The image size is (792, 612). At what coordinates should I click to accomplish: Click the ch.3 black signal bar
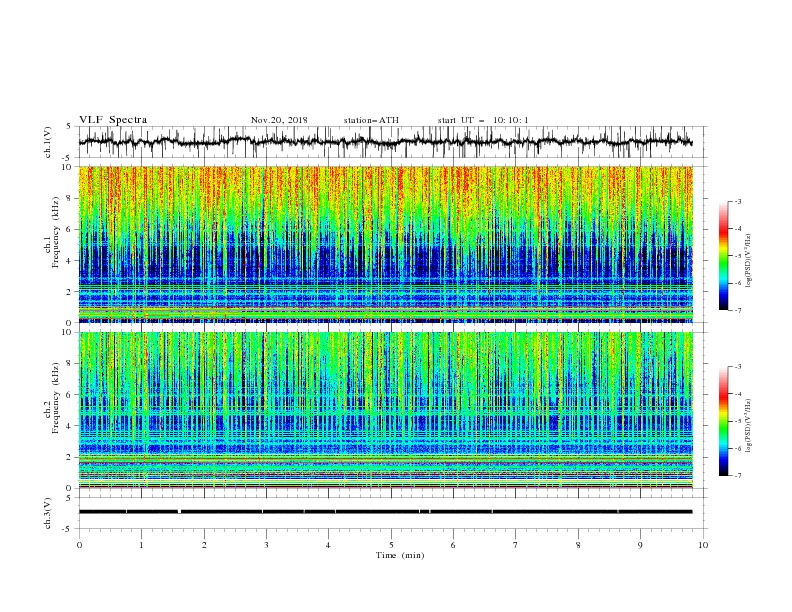[x=386, y=512]
